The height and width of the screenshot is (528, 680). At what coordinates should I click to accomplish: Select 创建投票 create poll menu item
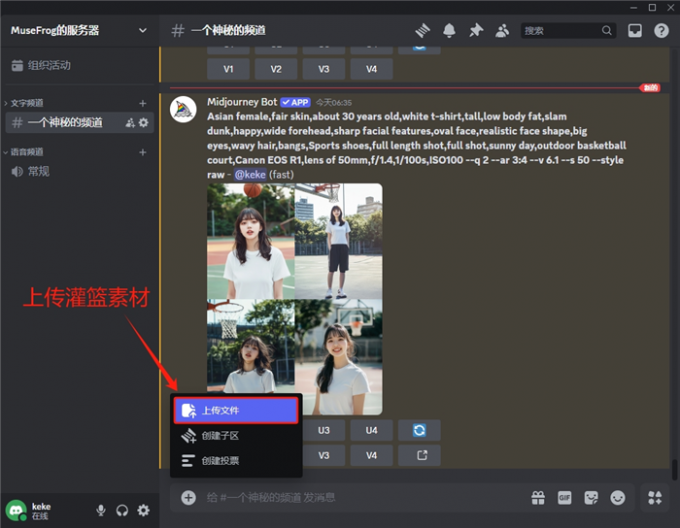click(236, 460)
